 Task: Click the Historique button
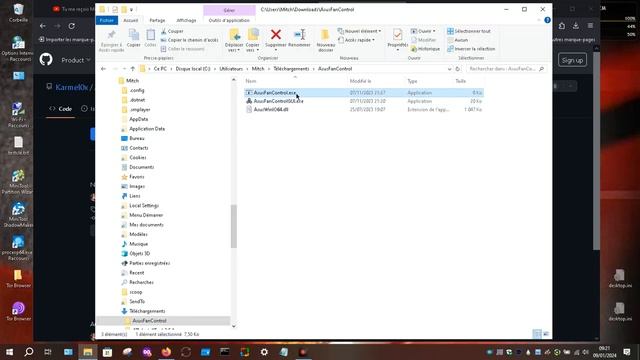point(425,49)
